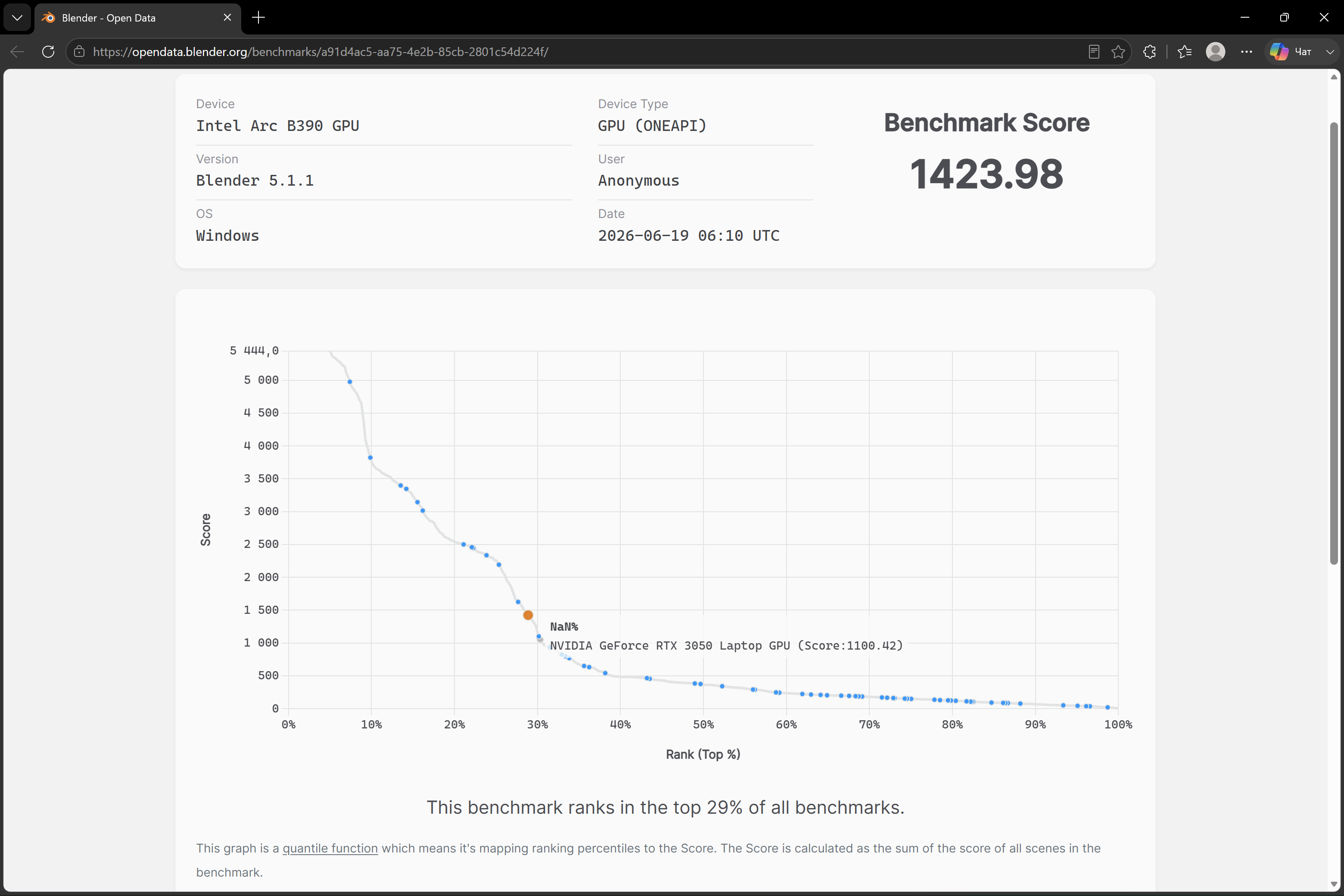Screen dimensions: 1344x896
Task: Go back to the previous page
Action: coord(17,52)
